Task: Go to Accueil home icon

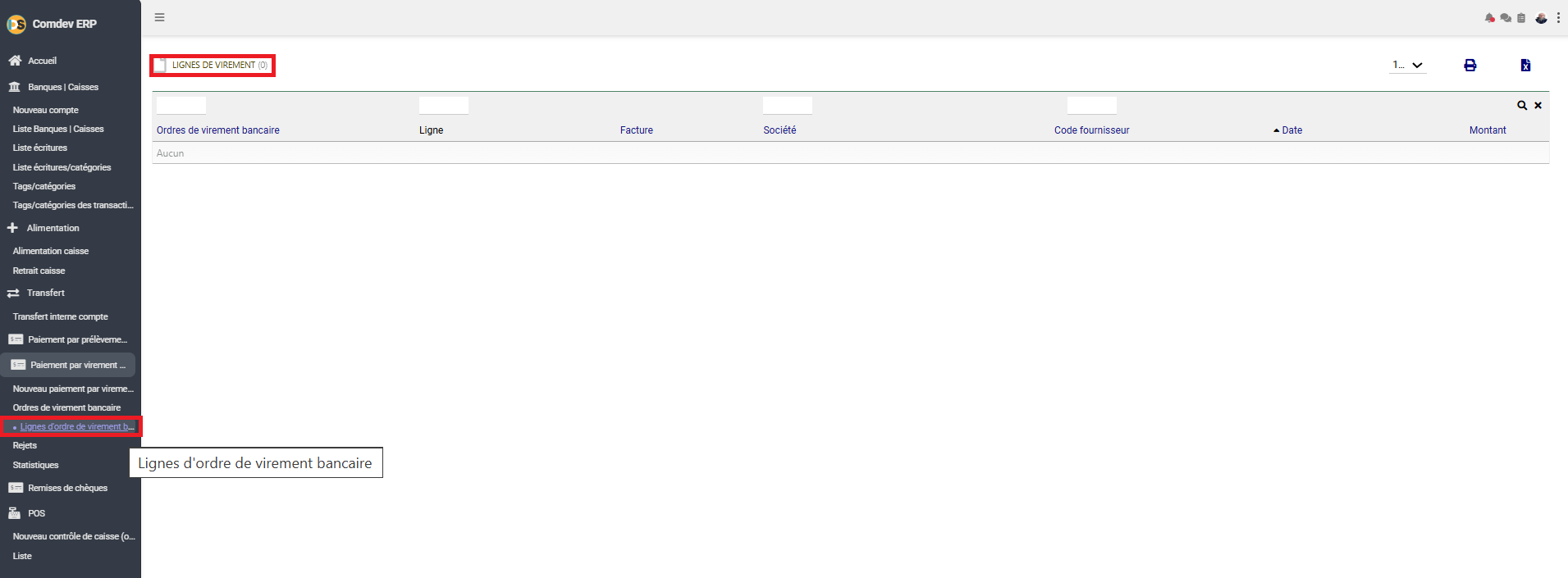Action: (15, 61)
